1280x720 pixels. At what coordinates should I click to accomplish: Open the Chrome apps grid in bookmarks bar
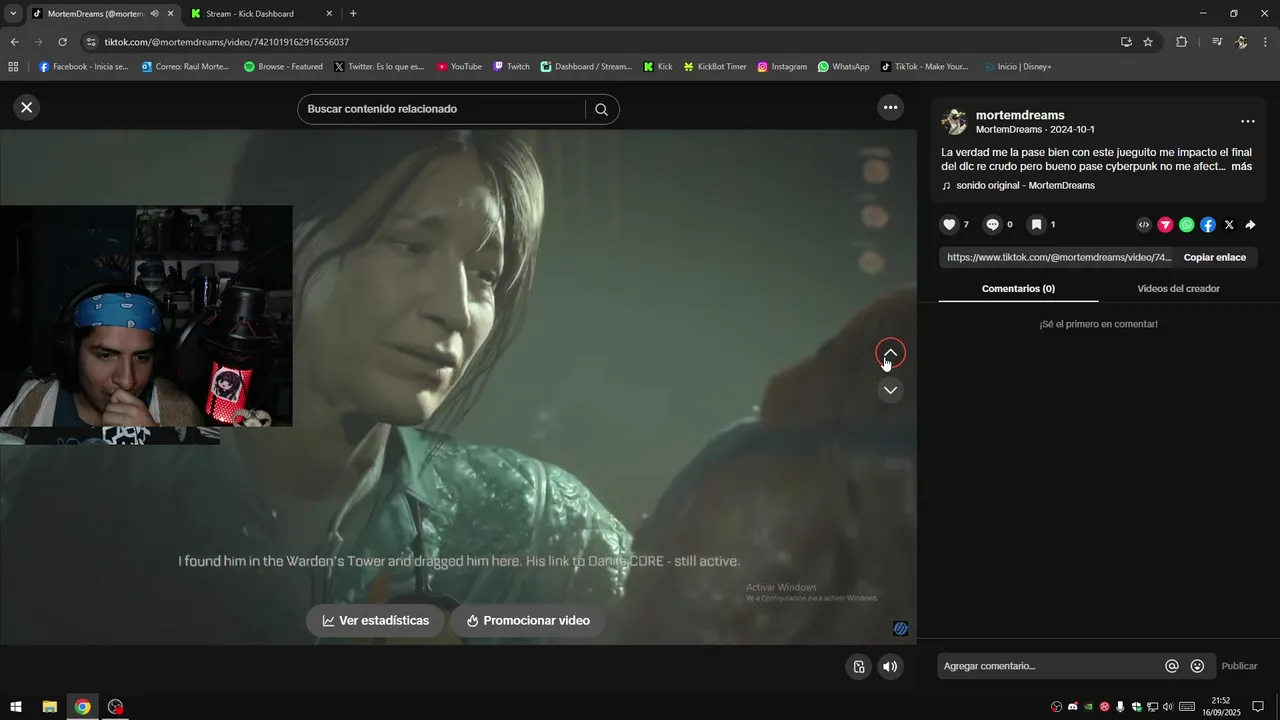[13, 67]
